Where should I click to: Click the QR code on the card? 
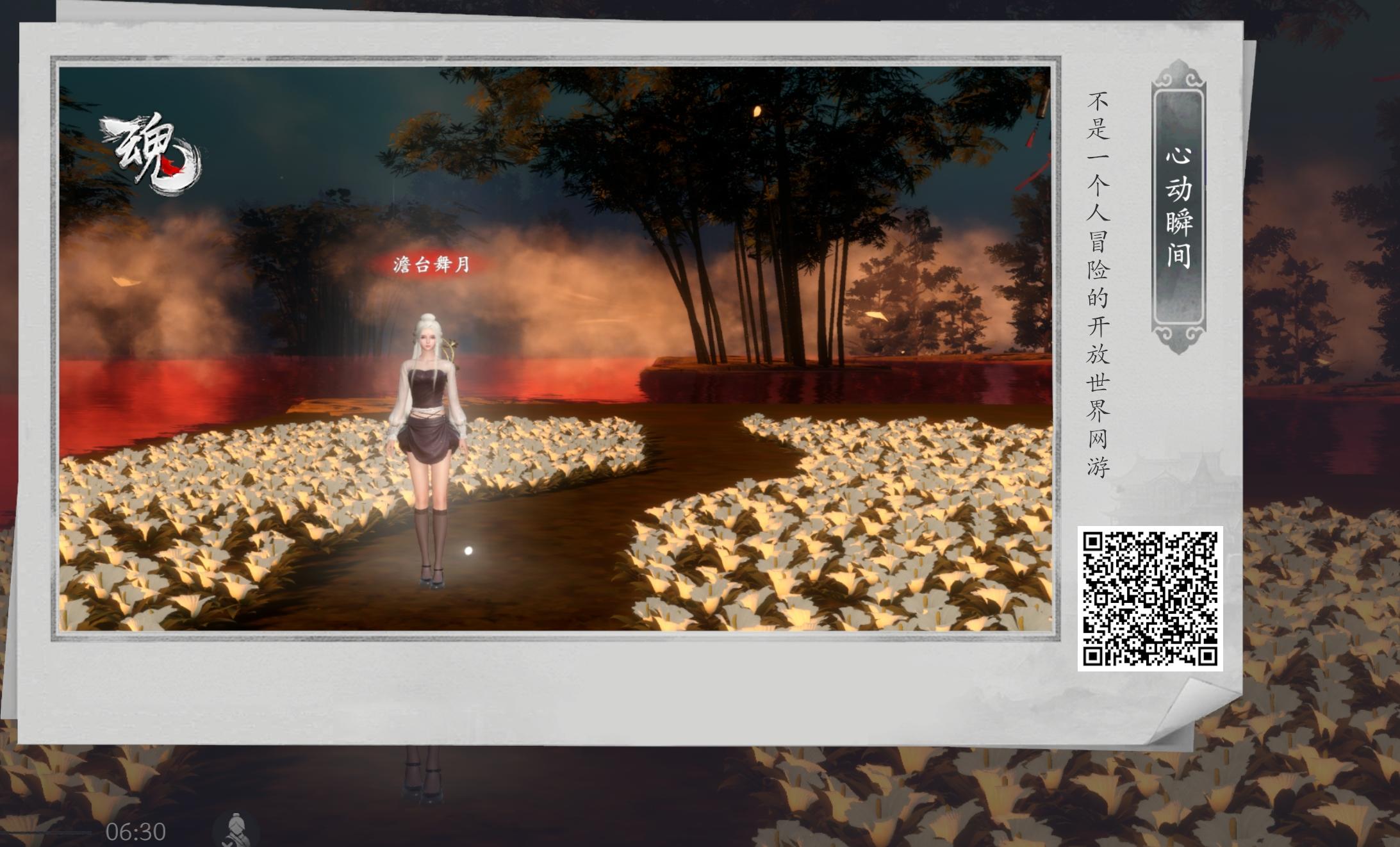pyautogui.click(x=1150, y=599)
